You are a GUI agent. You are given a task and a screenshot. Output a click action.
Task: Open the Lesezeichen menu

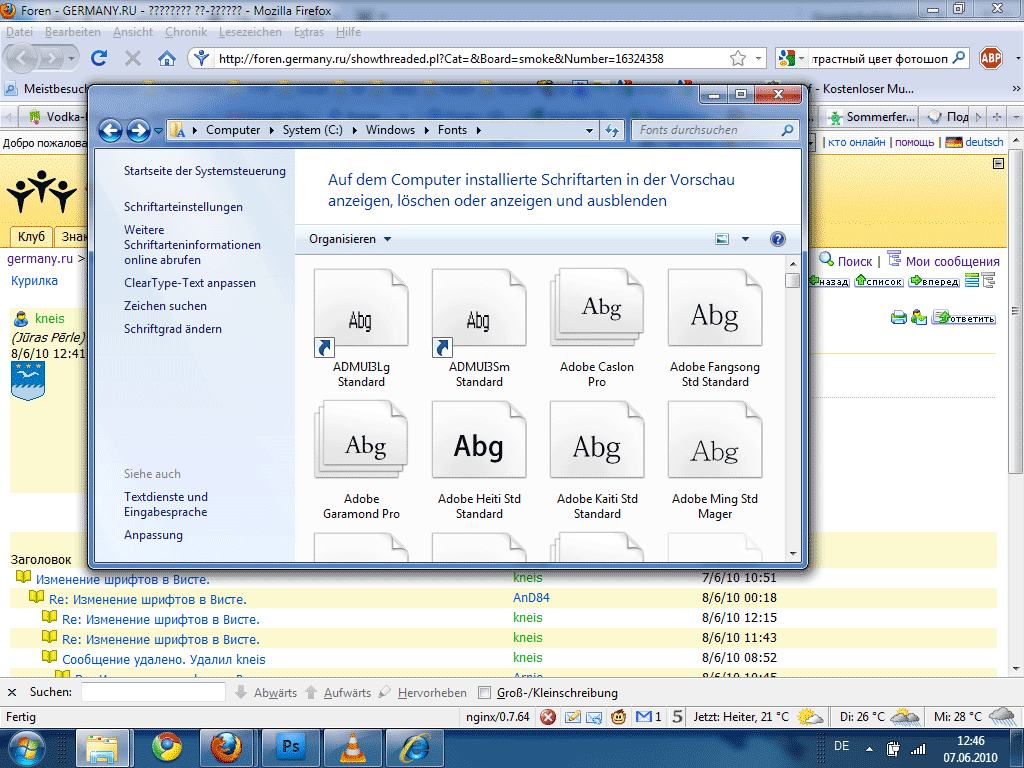[x=251, y=32]
